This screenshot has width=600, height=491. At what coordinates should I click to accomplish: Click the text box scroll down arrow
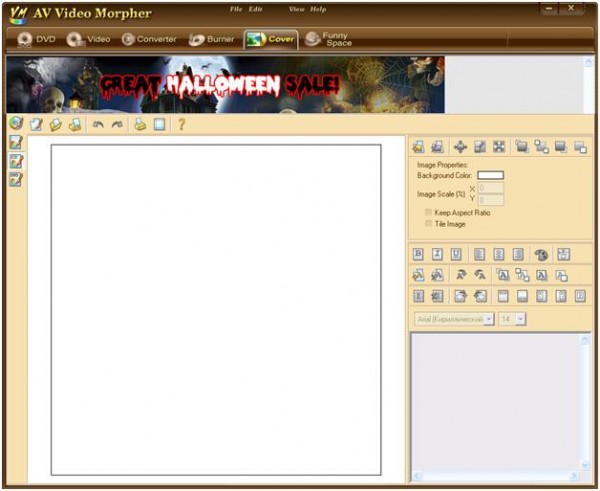click(585, 465)
